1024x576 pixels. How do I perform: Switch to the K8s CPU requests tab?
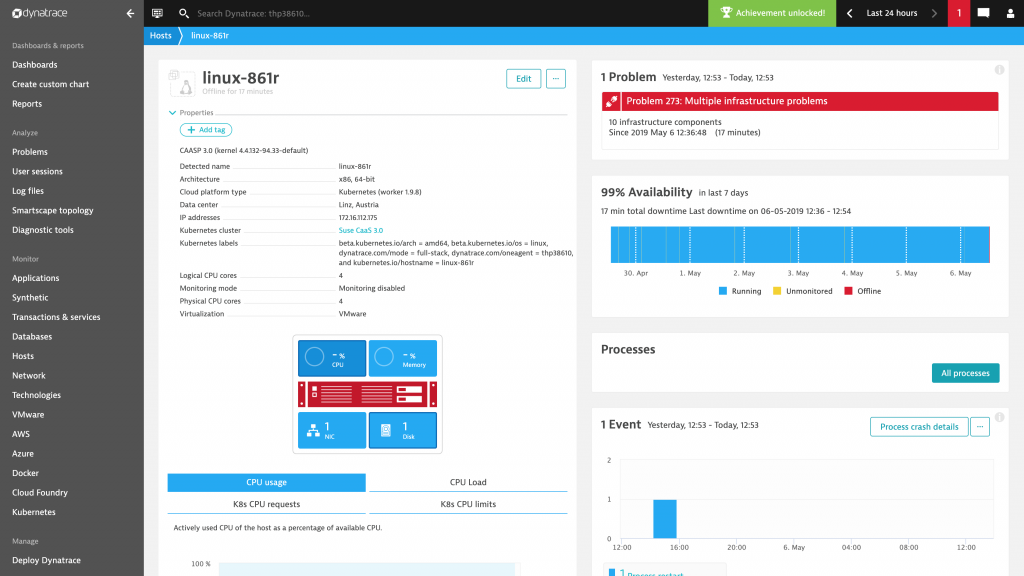[x=266, y=504]
